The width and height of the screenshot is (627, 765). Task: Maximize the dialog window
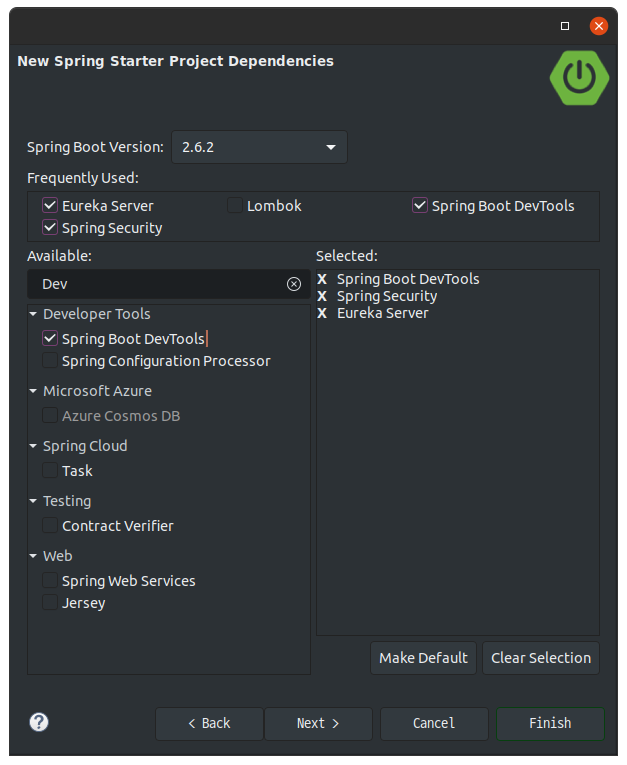click(x=565, y=26)
